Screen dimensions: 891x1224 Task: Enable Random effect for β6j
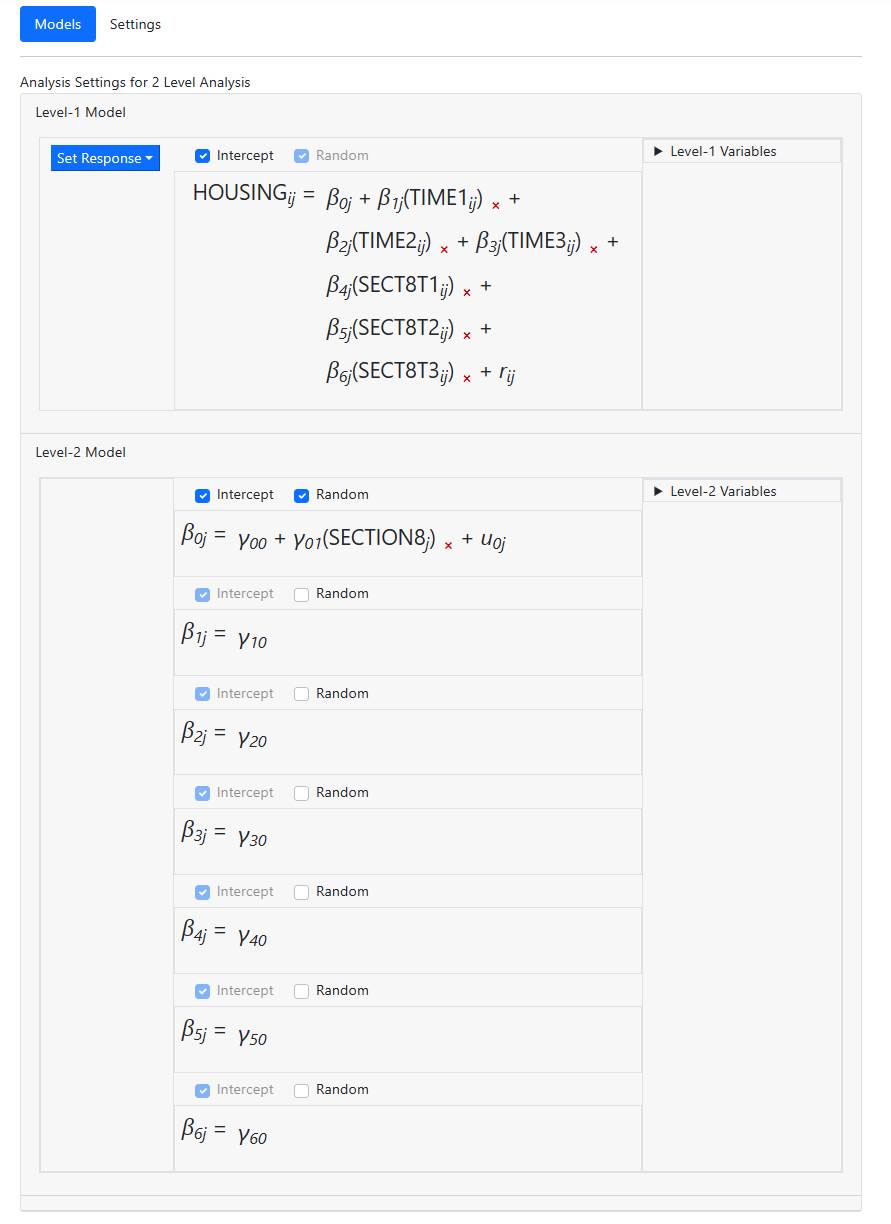302,1091
